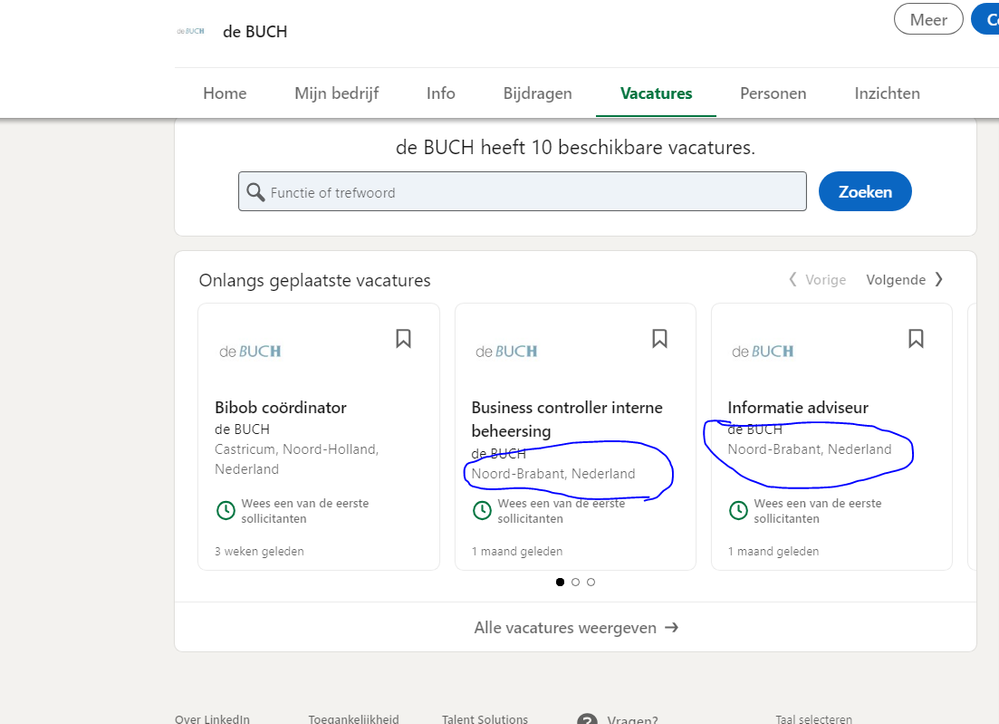Viewport: 999px width, 724px height.
Task: Click the magnifying glass search icon
Action: [x=256, y=192]
